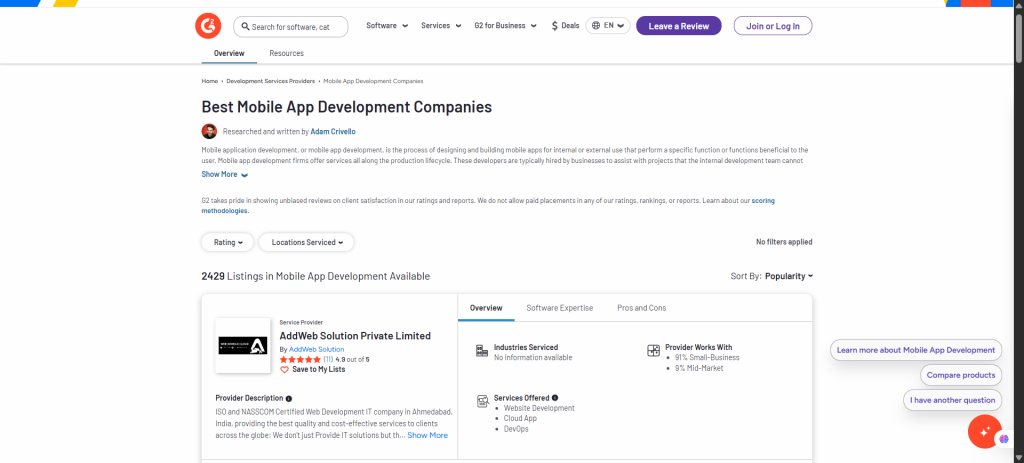1024x463 pixels.
Task: Click the Services Offered info icon
Action: [x=555, y=398]
